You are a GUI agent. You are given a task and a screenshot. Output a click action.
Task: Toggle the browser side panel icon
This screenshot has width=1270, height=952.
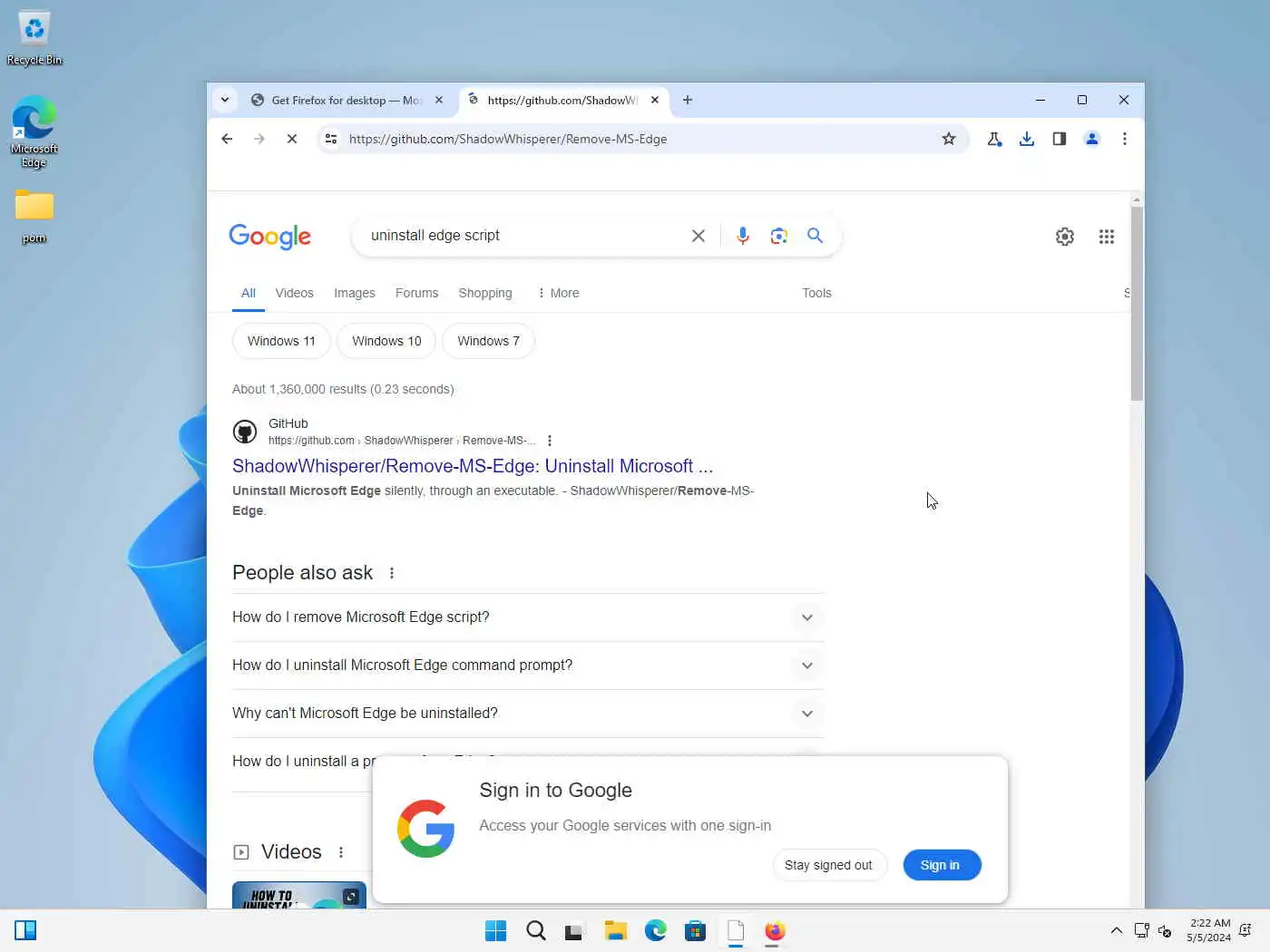click(x=1060, y=139)
